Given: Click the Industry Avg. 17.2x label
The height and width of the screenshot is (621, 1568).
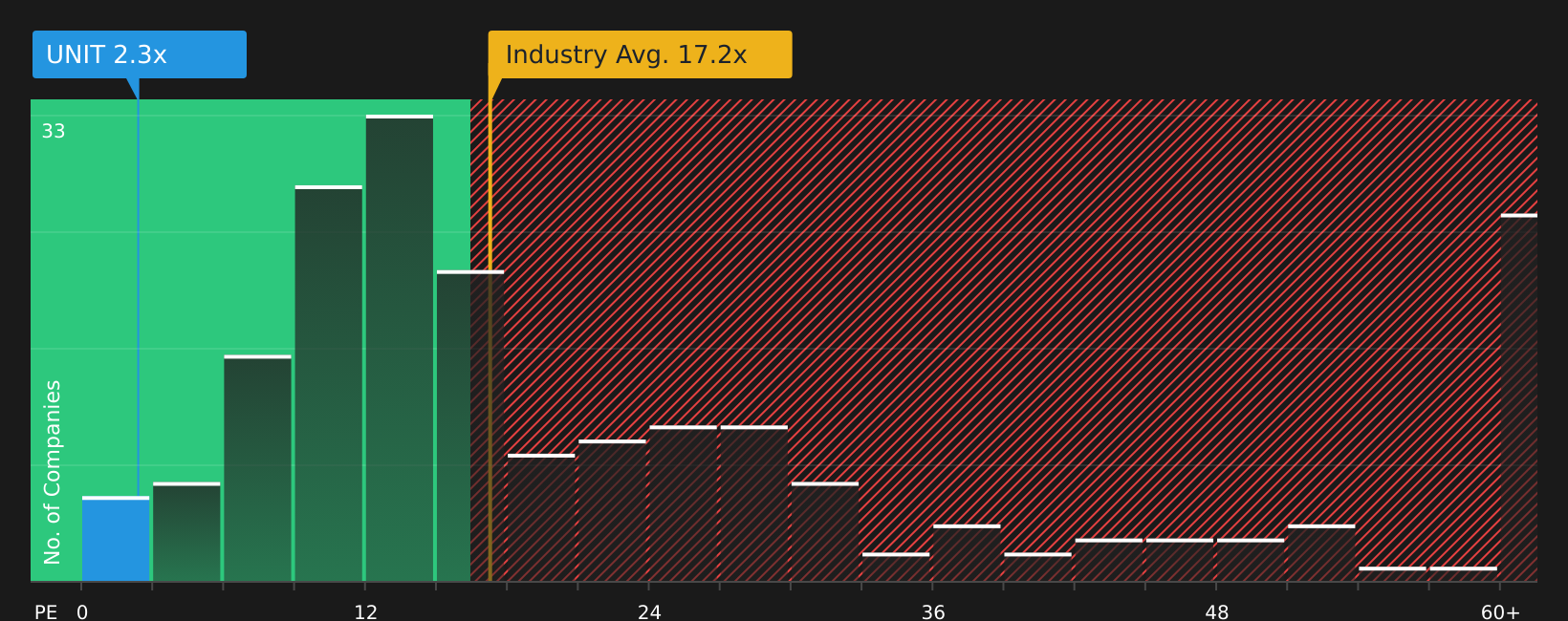Looking at the screenshot, I should (640, 54).
